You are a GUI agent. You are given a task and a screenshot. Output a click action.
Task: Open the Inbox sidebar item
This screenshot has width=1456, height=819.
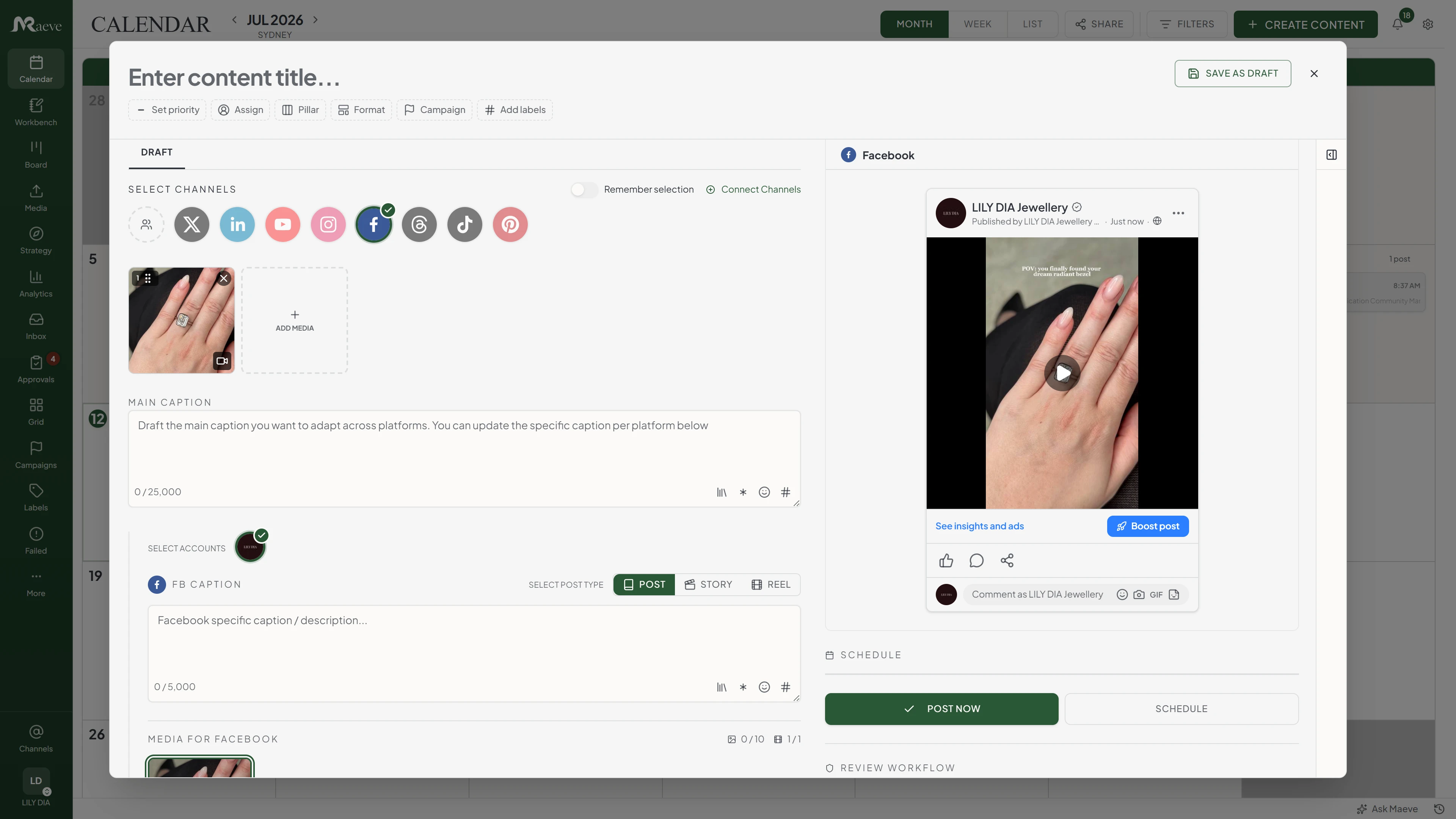pyautogui.click(x=36, y=326)
